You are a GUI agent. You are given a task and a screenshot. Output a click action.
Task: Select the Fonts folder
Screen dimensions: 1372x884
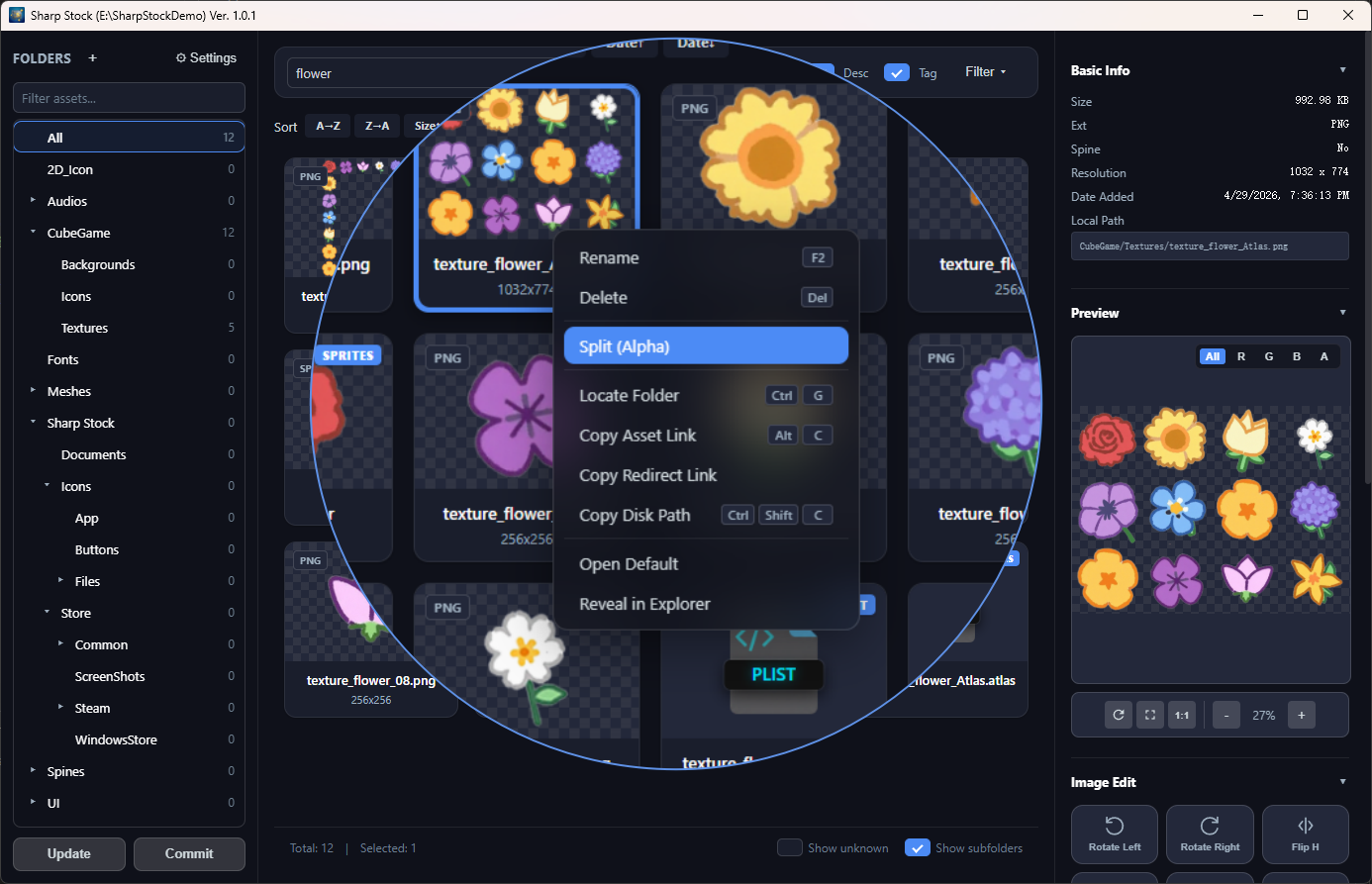[129, 359]
